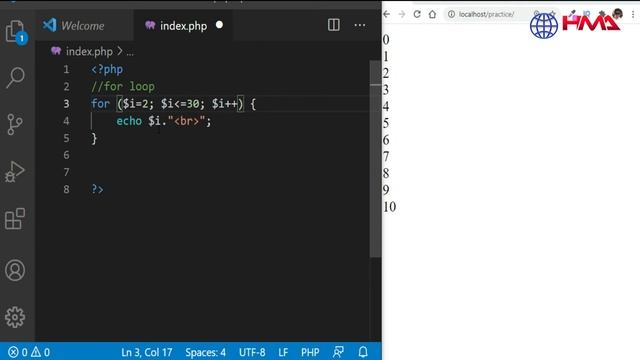This screenshot has height=360, width=640.
Task: Split the editor to the right
Action: pos(333,25)
